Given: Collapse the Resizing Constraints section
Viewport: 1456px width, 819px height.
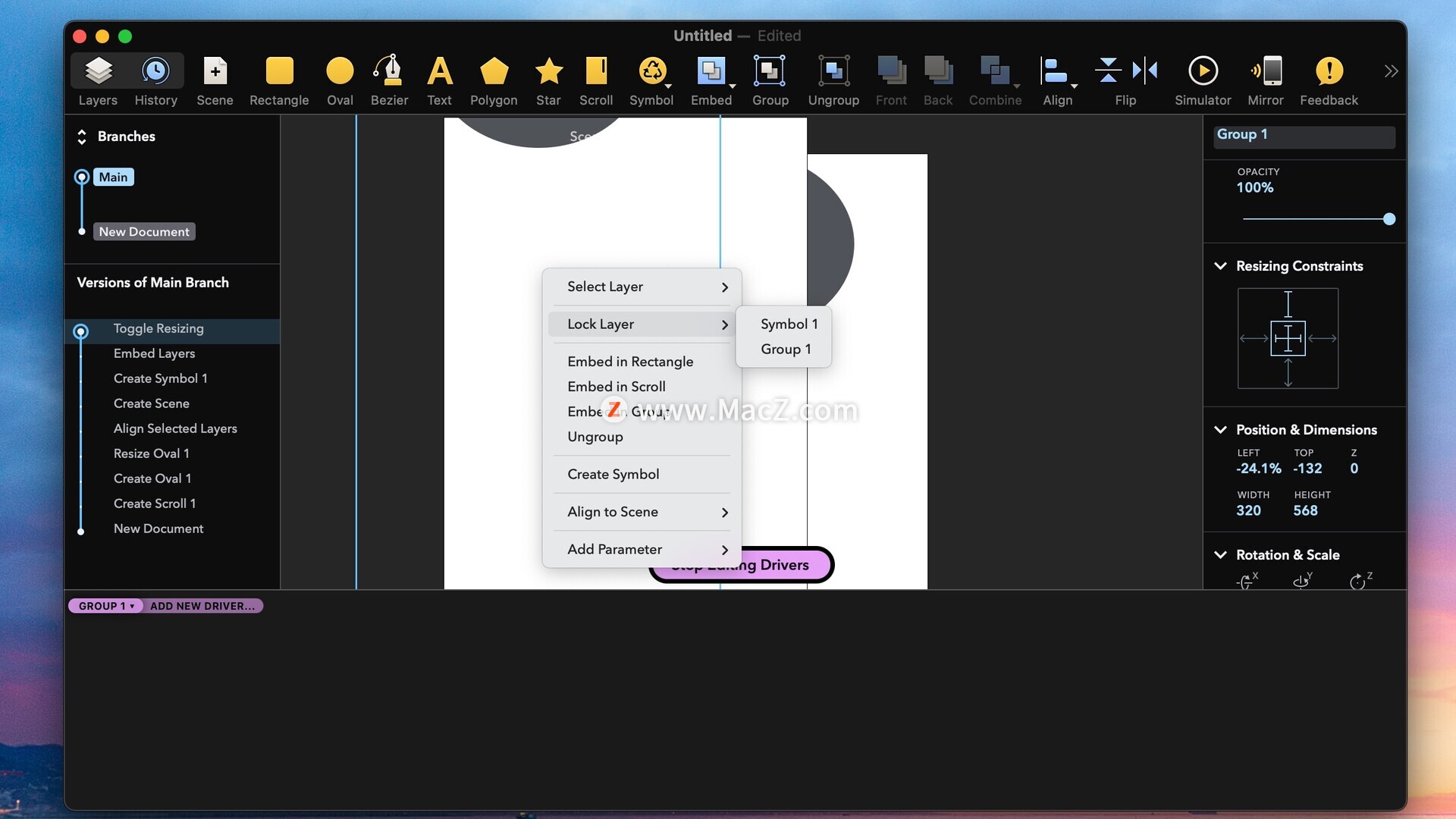Looking at the screenshot, I should point(1220,266).
